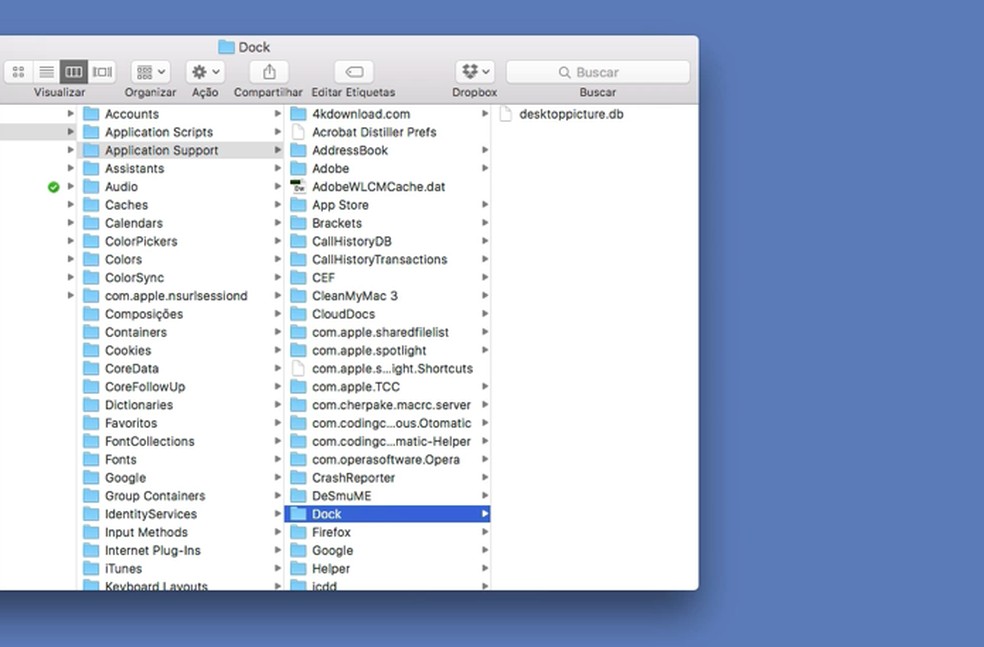This screenshot has width=984, height=647.
Task: Switch to list view
Action: (46, 72)
